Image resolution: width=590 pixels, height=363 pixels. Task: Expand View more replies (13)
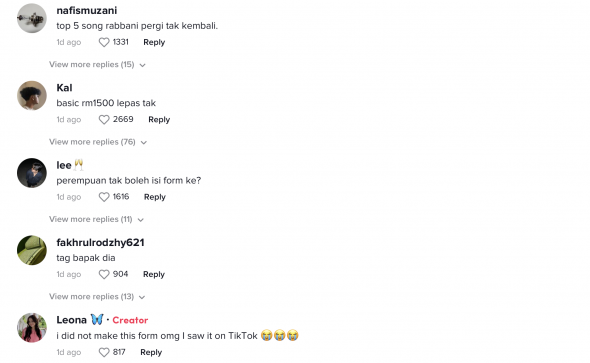97,296
